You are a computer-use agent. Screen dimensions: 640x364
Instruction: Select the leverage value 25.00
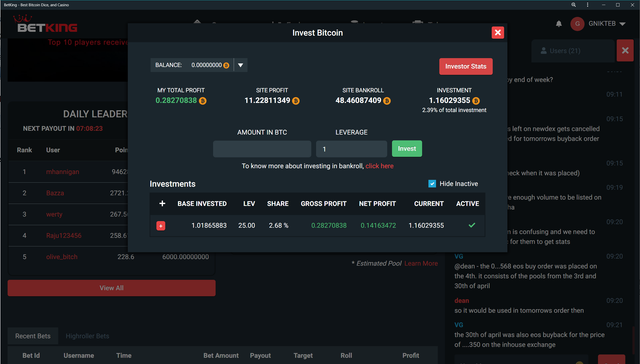coord(247,226)
